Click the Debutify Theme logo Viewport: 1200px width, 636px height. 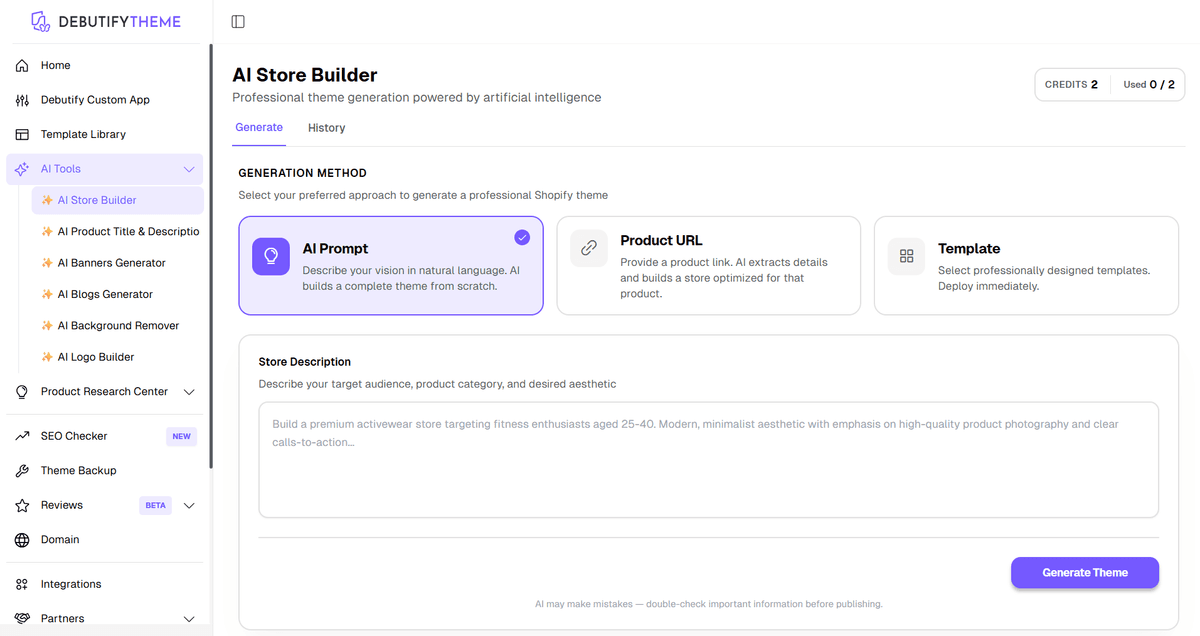[x=106, y=21]
